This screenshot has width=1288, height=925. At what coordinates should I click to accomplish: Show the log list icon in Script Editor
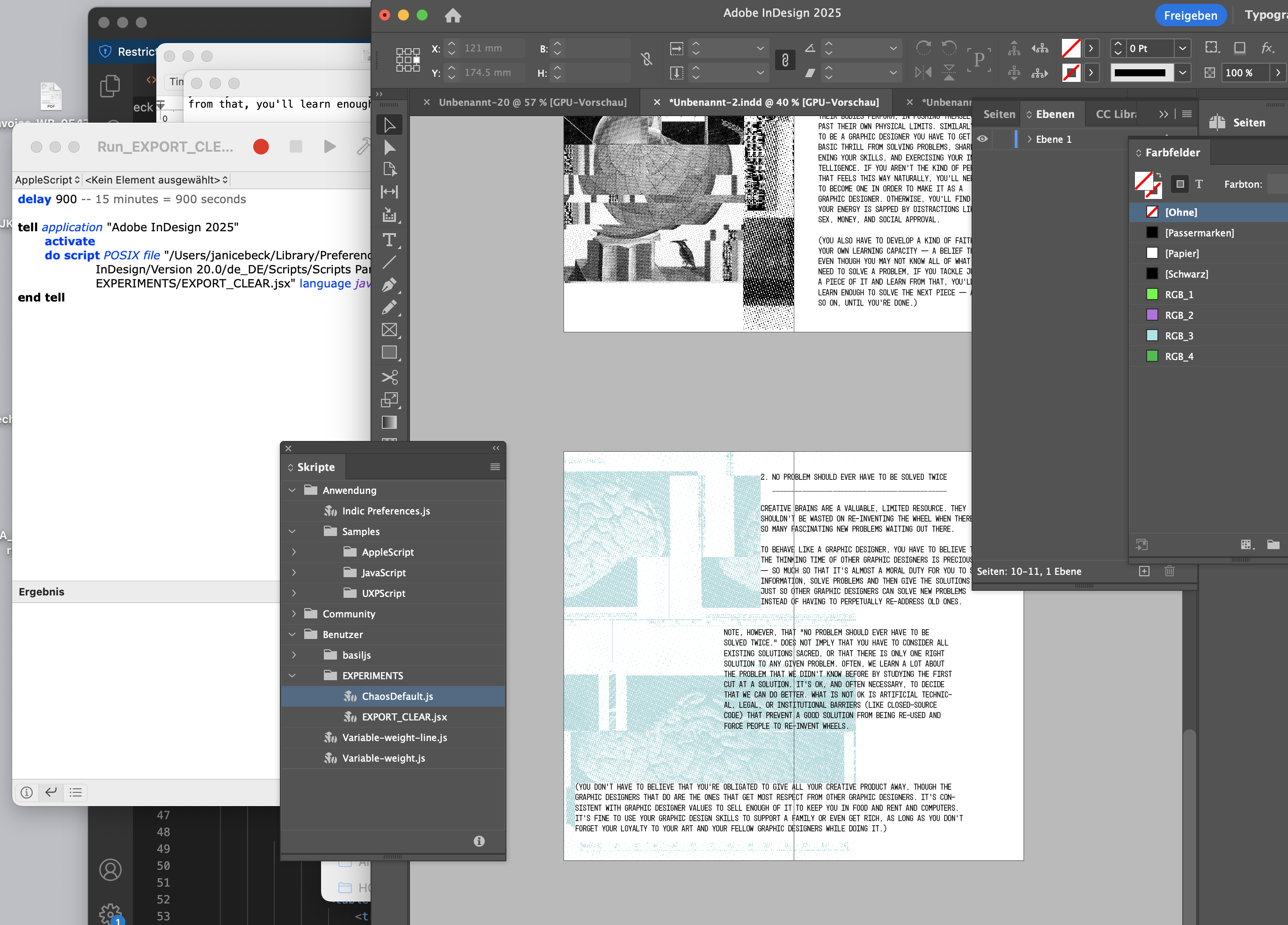pos(75,792)
